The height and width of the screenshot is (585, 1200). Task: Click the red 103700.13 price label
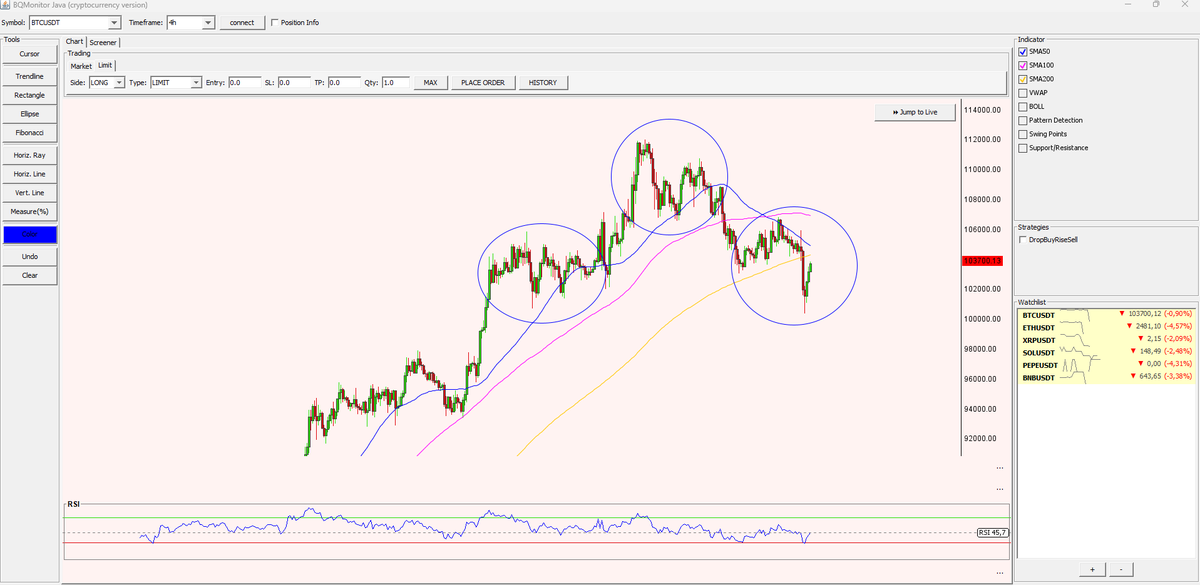click(981, 261)
